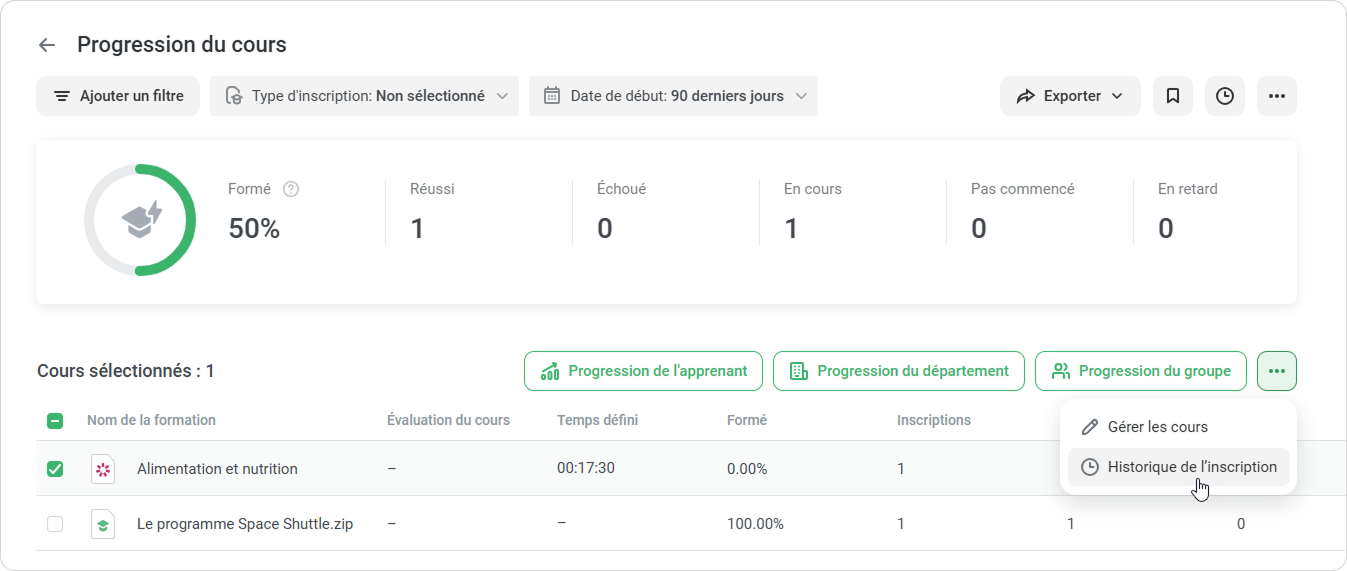Open the clock history icon in top toolbar
The height and width of the screenshot is (571, 1347).
coord(1224,96)
